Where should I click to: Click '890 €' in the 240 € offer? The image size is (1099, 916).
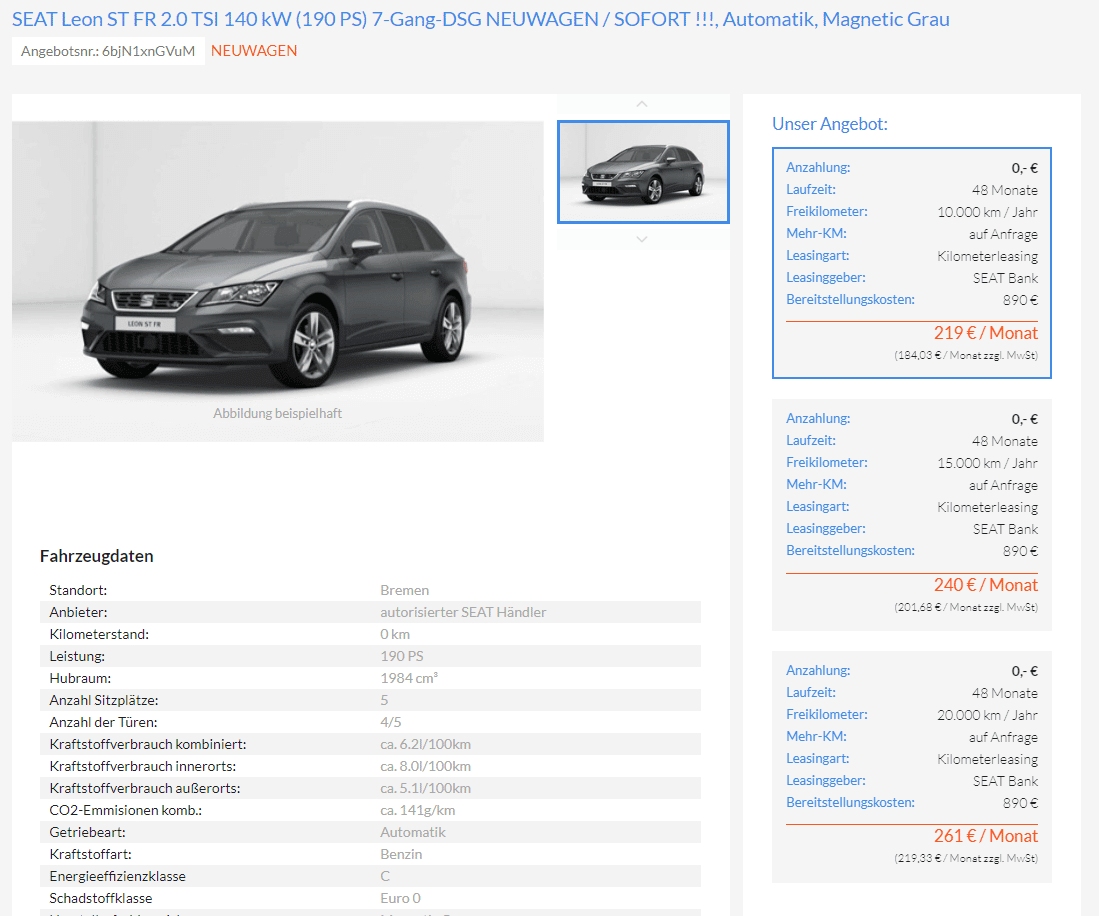coord(1020,551)
